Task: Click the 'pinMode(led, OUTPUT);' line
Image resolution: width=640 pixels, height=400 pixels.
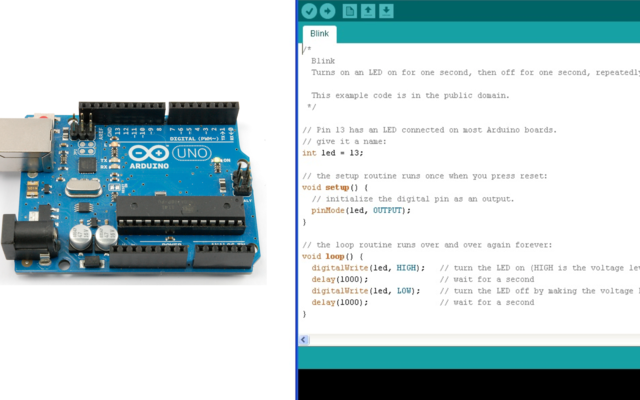Action: (x=361, y=211)
